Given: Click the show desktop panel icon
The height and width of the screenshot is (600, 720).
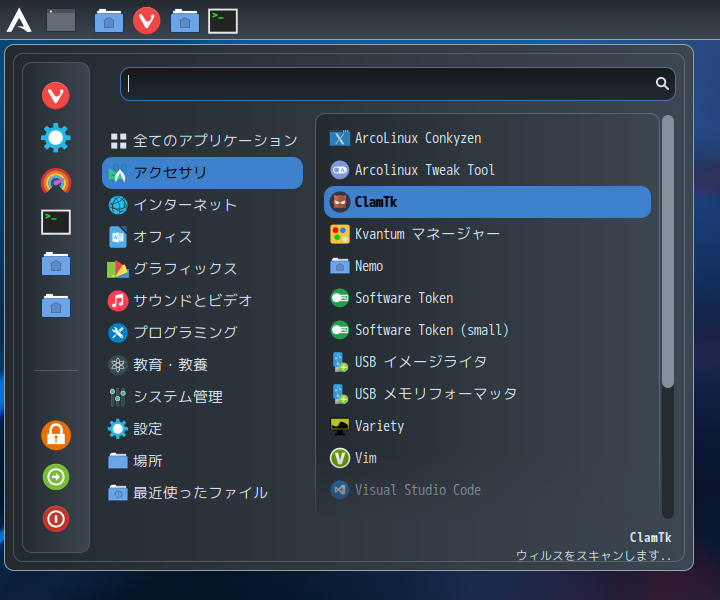Looking at the screenshot, I should click(61, 21).
